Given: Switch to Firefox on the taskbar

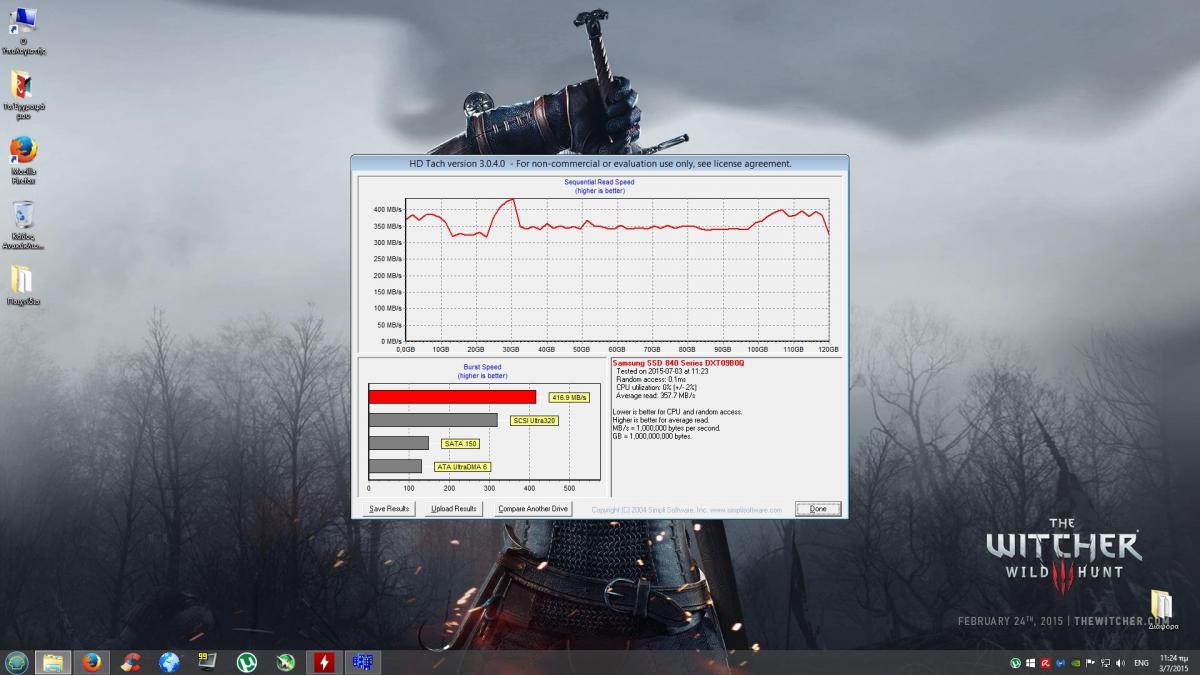Looking at the screenshot, I should pyautogui.click(x=92, y=662).
